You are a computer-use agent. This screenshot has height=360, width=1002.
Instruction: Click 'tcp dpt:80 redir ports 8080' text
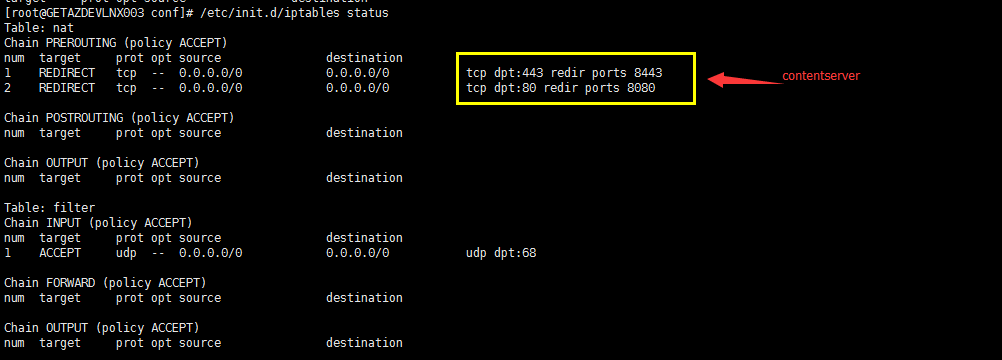pyautogui.click(x=561, y=88)
